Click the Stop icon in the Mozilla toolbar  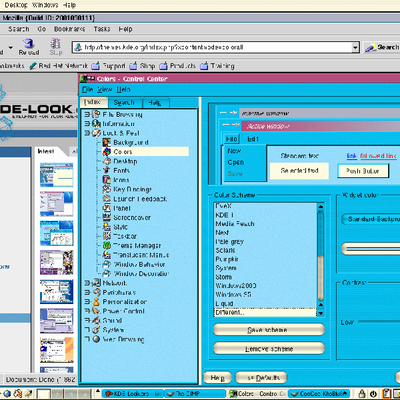tap(55, 43)
